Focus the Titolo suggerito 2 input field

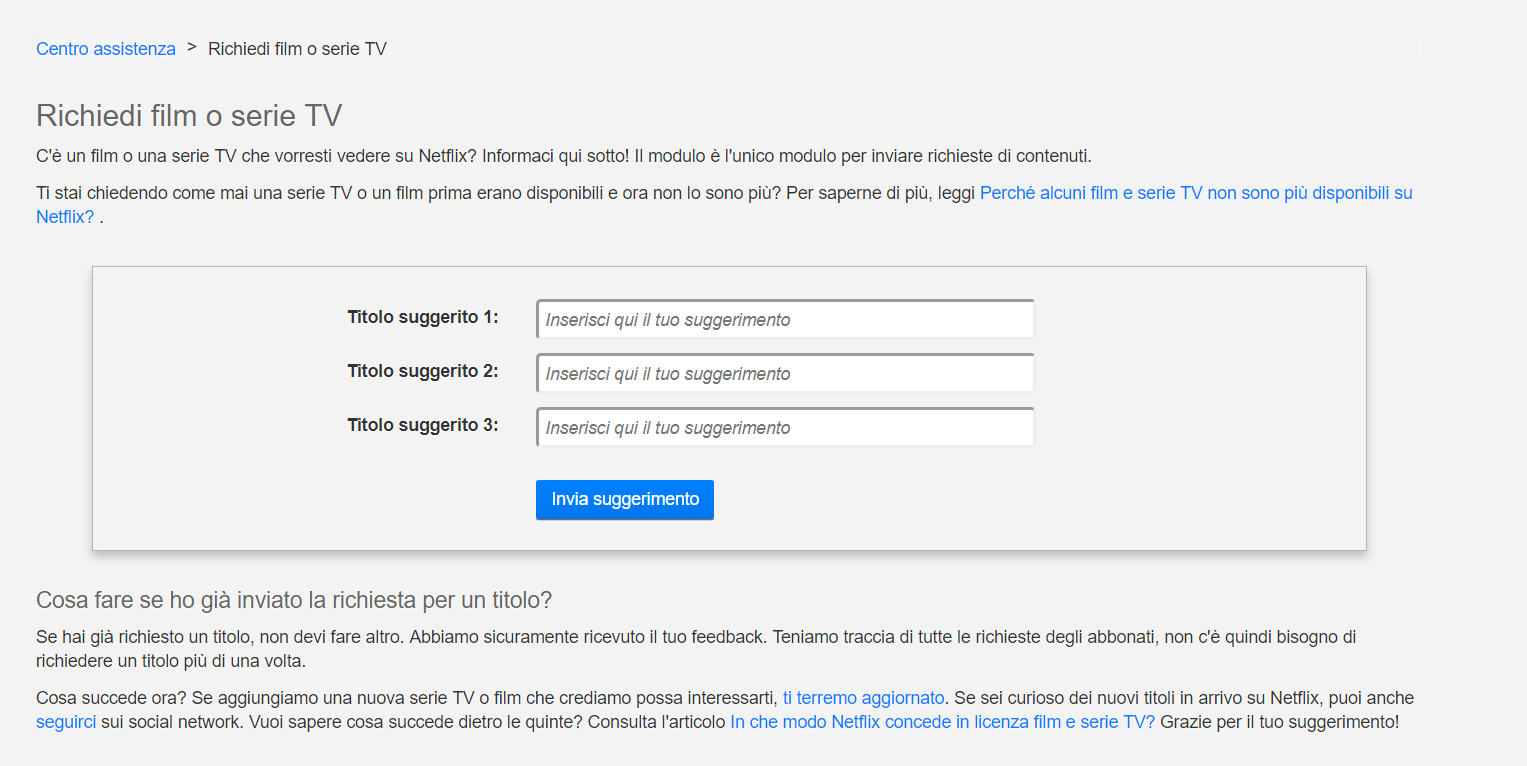pyautogui.click(x=785, y=374)
